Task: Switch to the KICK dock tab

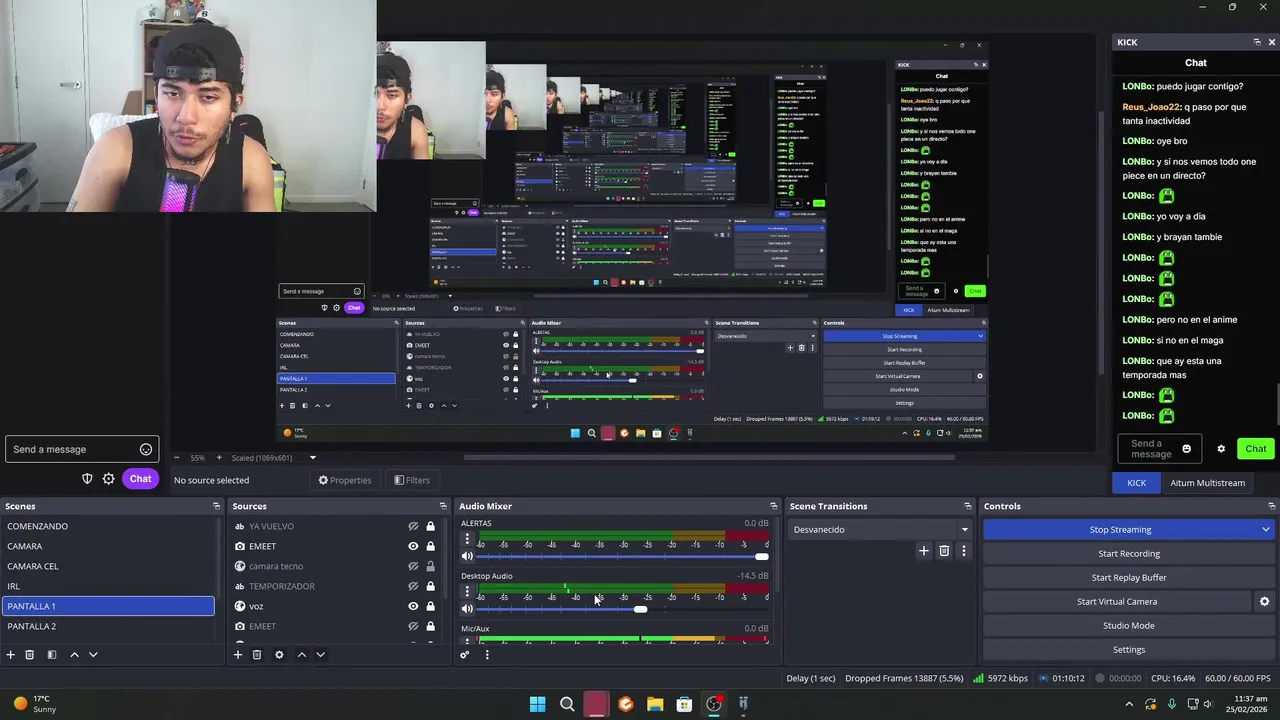Action: [x=1136, y=483]
